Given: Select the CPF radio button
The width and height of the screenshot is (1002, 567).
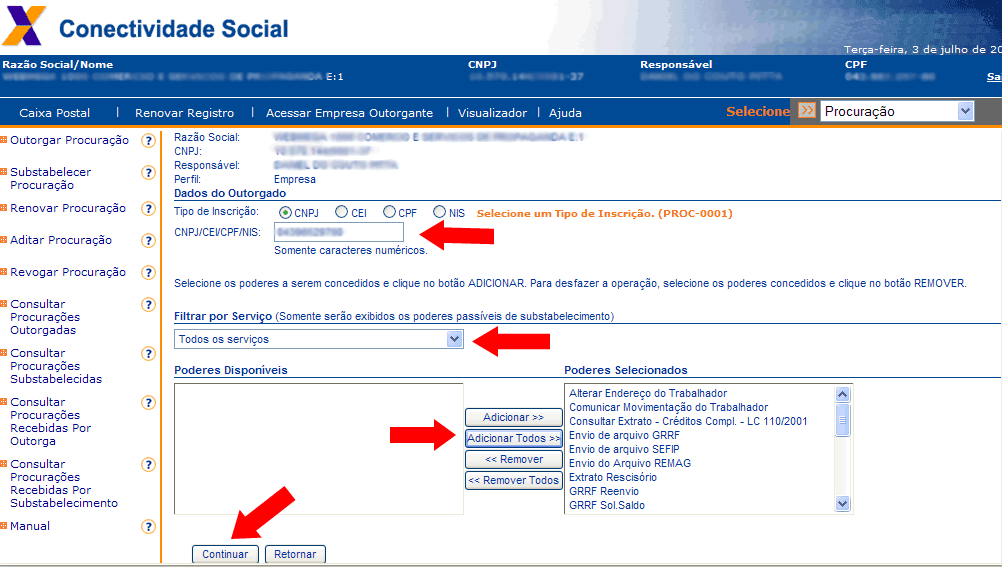Looking at the screenshot, I should (389, 212).
